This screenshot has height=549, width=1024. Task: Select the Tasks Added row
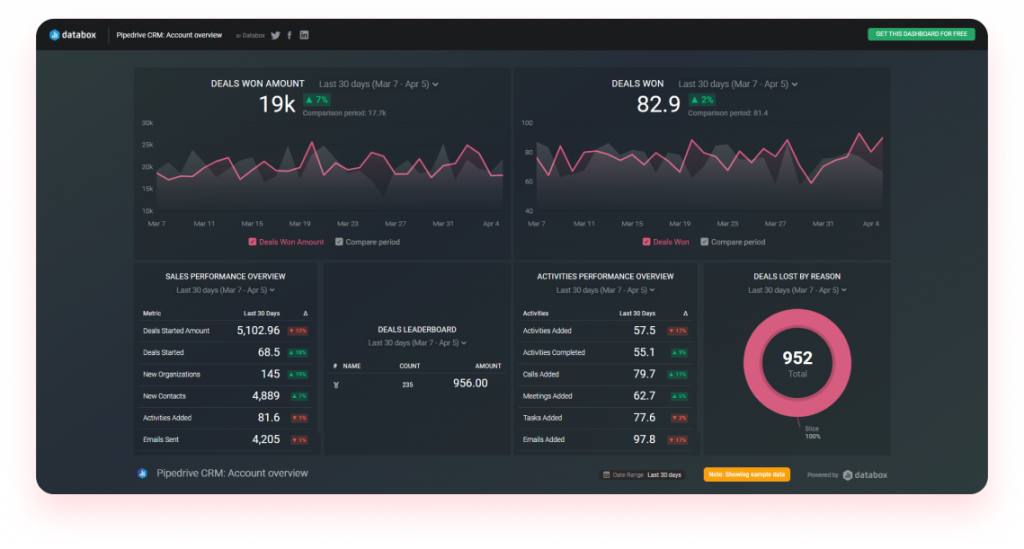pyautogui.click(x=605, y=418)
